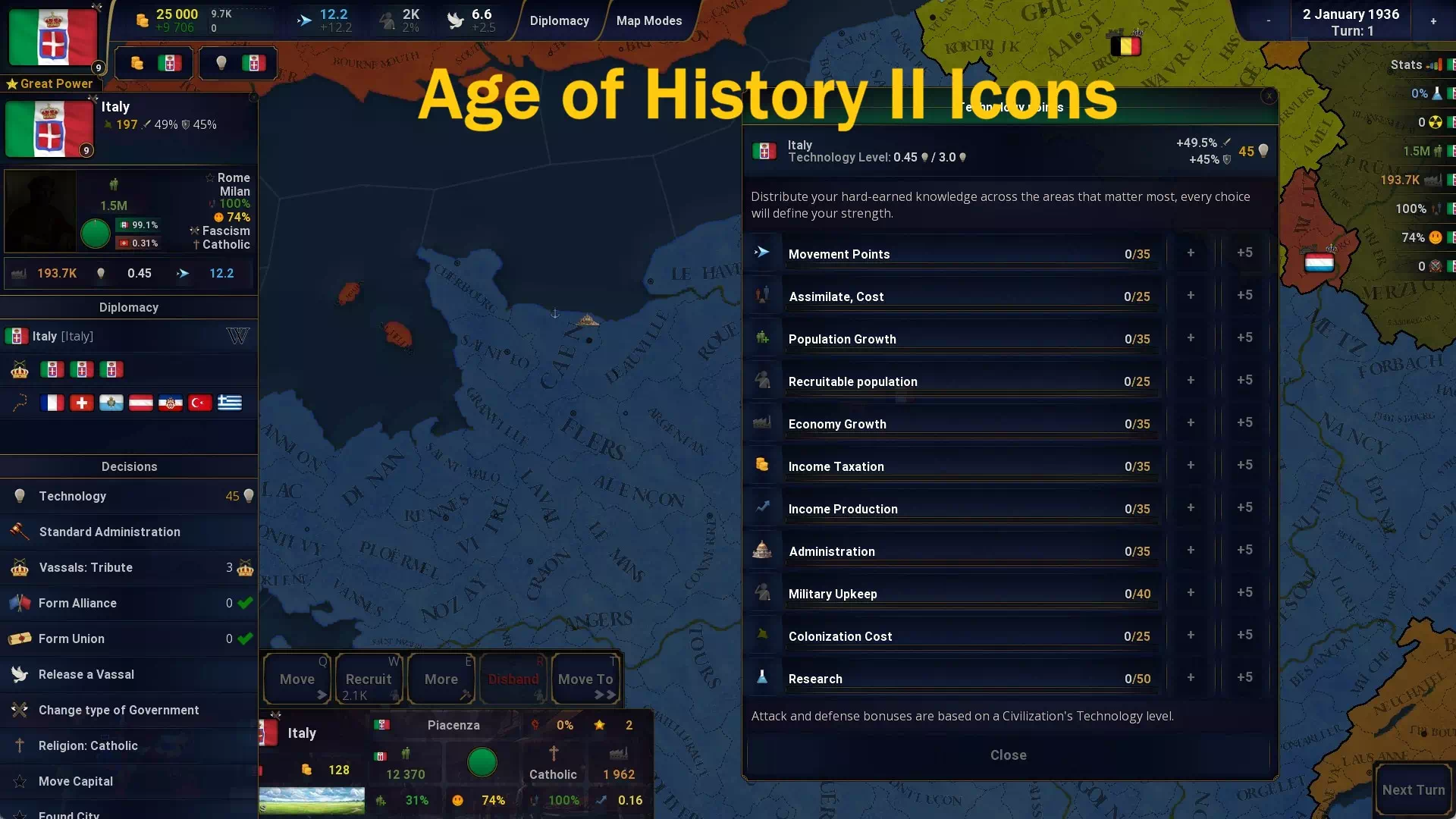Click the dove diplomacy points icon

coord(455,20)
